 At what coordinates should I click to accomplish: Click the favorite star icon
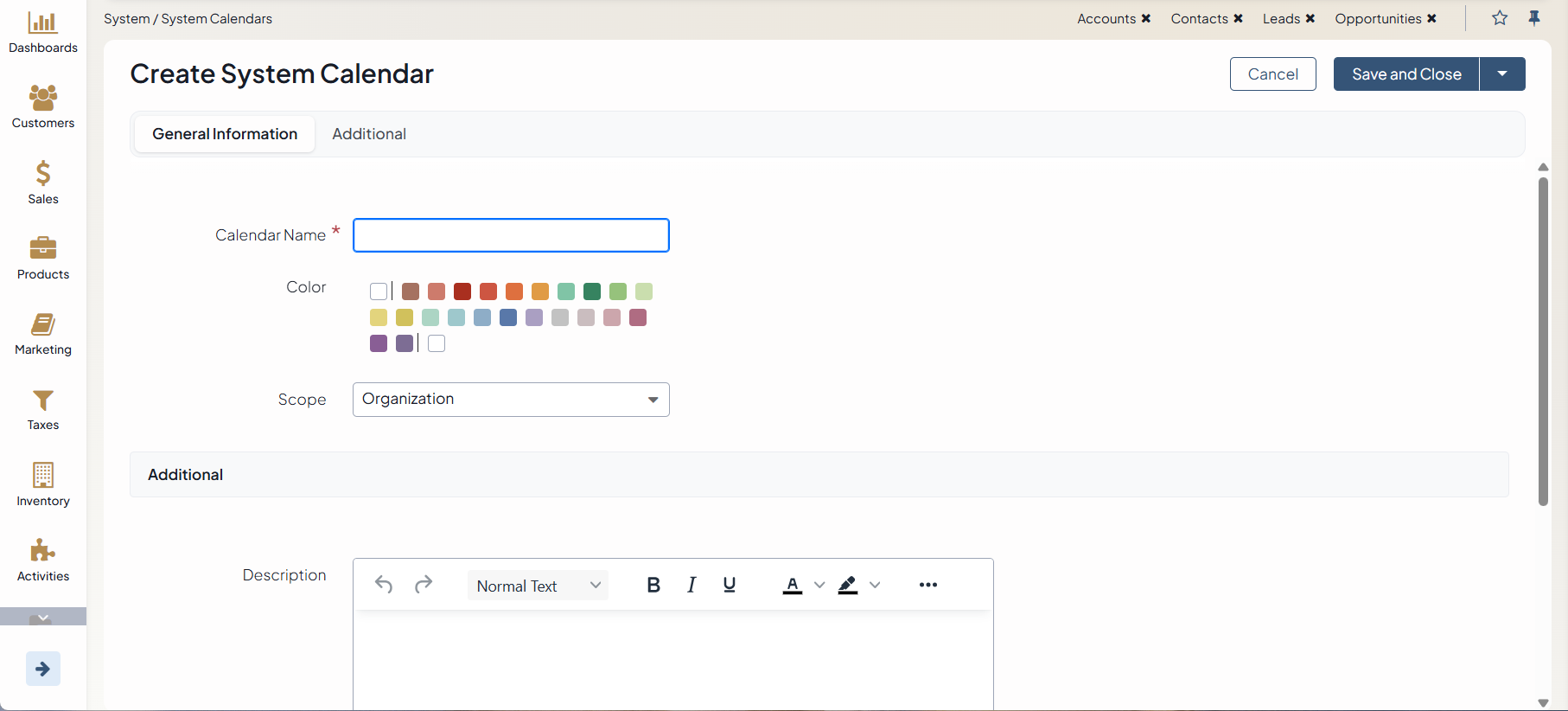coord(1500,18)
